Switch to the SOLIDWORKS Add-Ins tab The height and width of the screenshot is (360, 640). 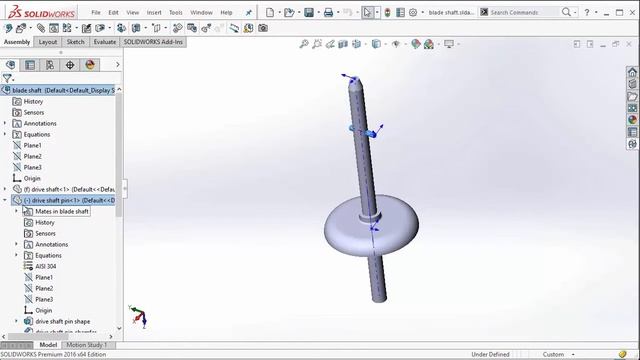point(153,42)
